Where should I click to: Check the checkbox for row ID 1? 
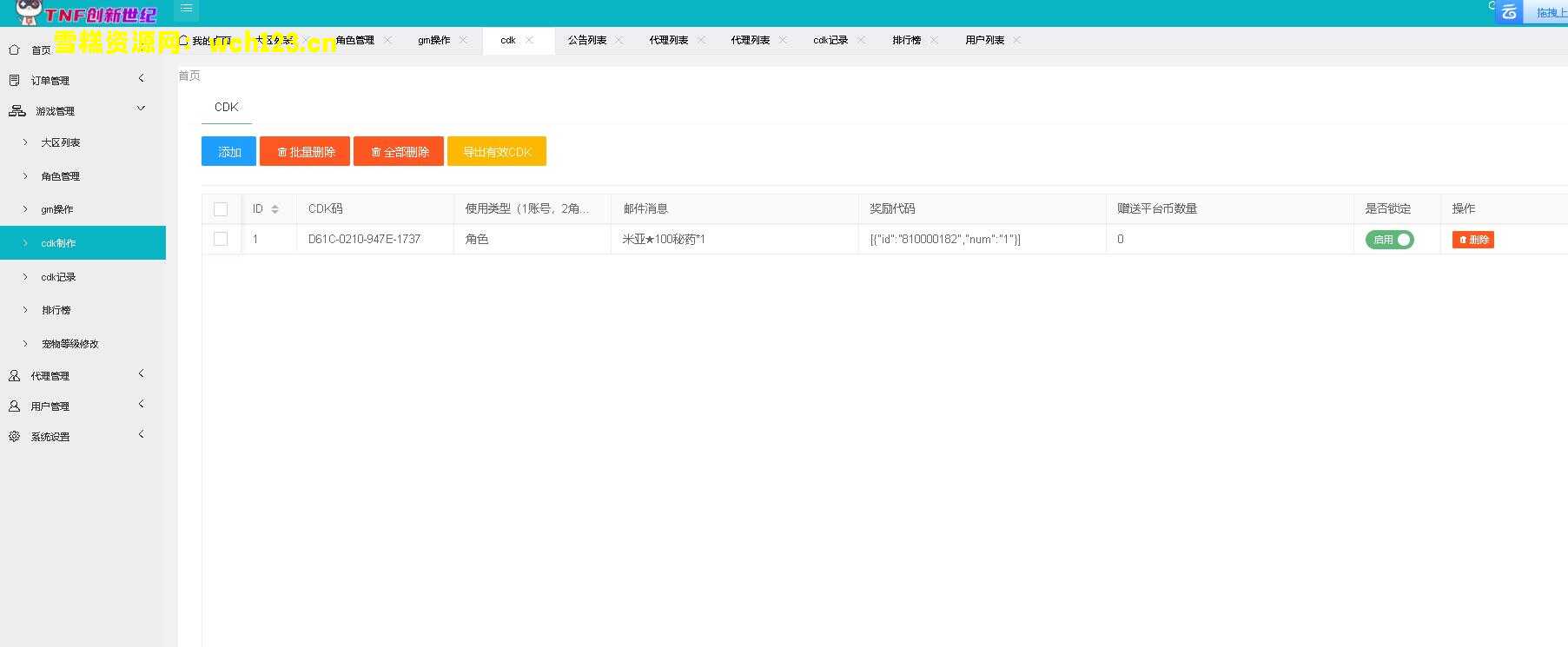pyautogui.click(x=221, y=239)
